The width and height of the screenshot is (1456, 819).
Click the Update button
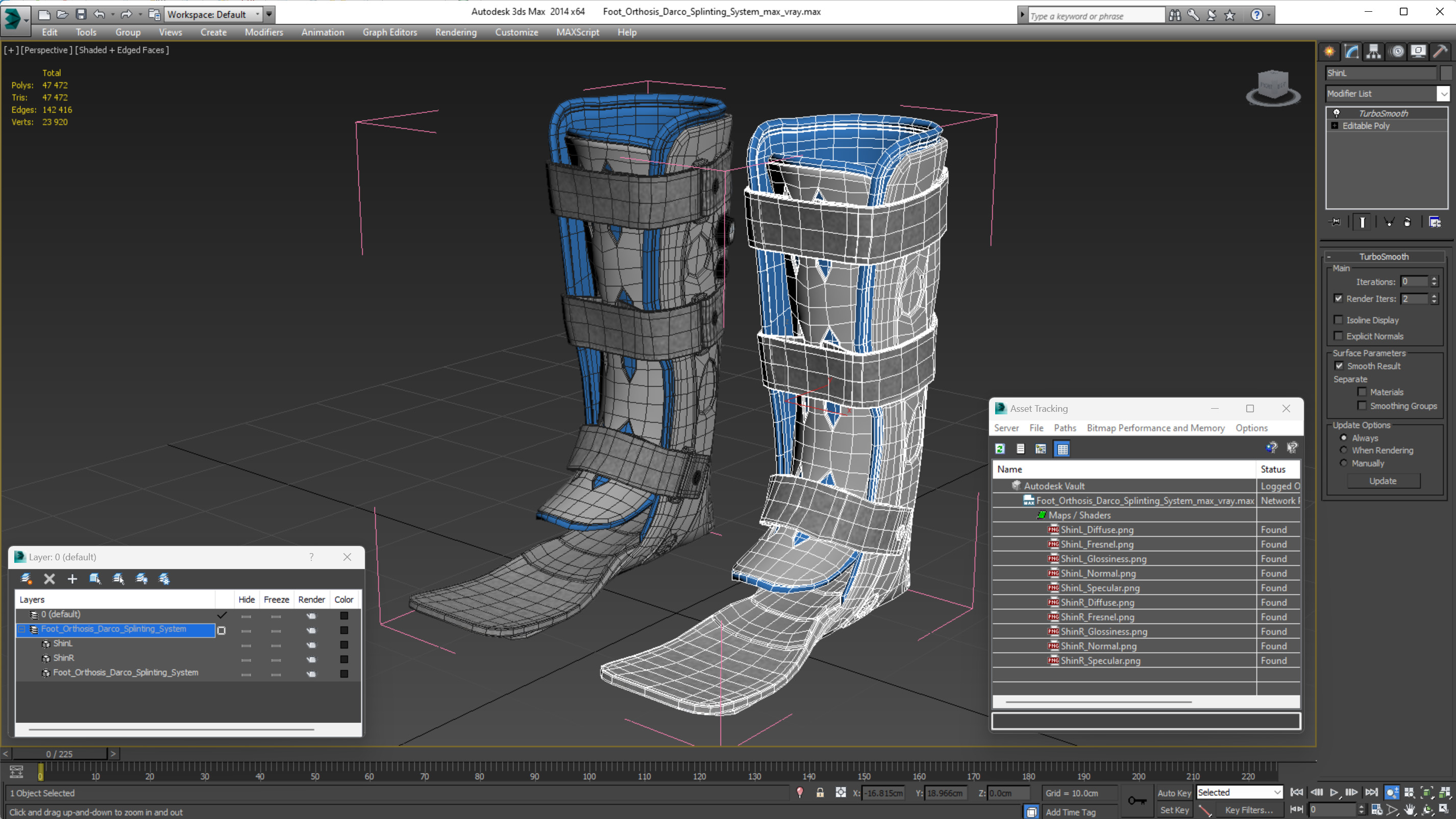(1383, 481)
